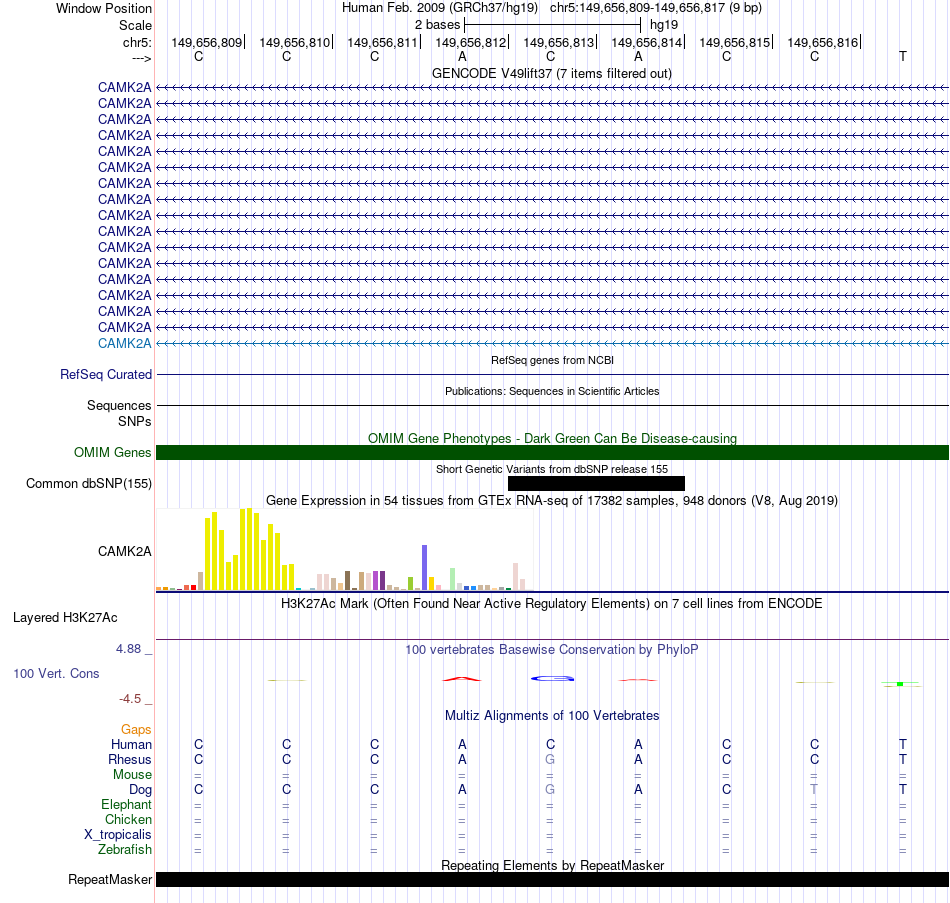Click the Human Feb. 2009 (GRCh37/hg19) title

pos(440,8)
